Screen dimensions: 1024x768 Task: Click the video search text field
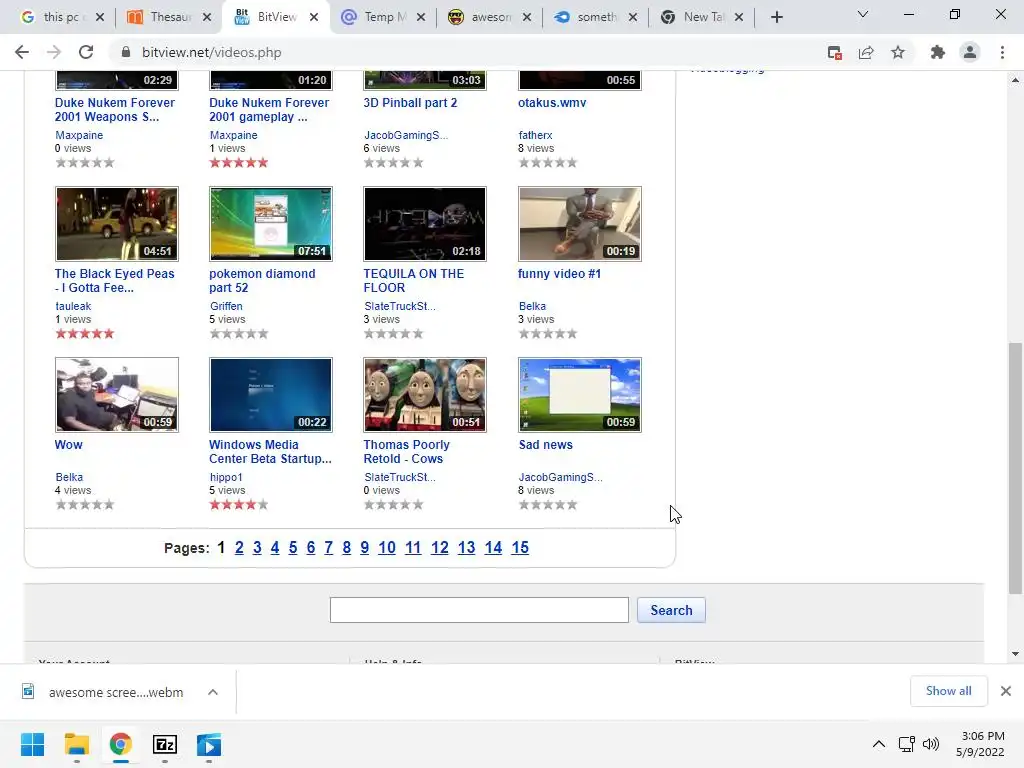click(x=479, y=610)
